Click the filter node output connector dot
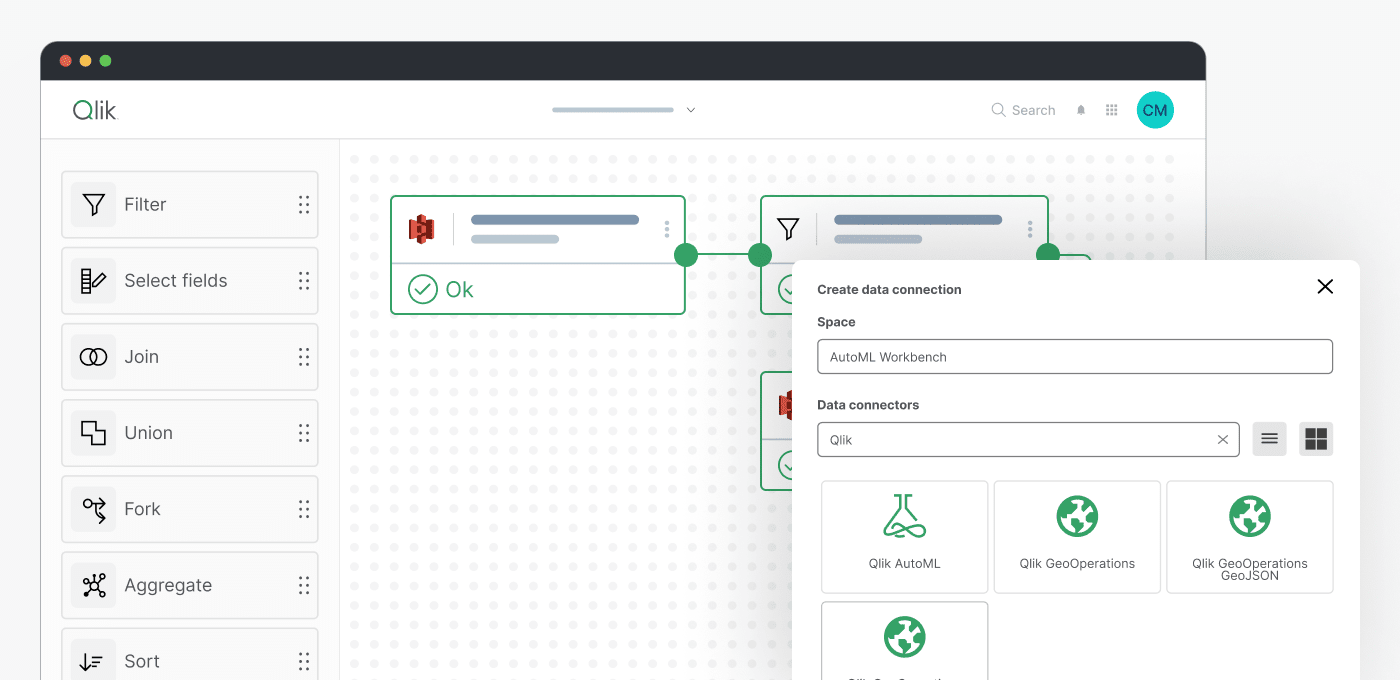1400x680 pixels. point(1047,253)
